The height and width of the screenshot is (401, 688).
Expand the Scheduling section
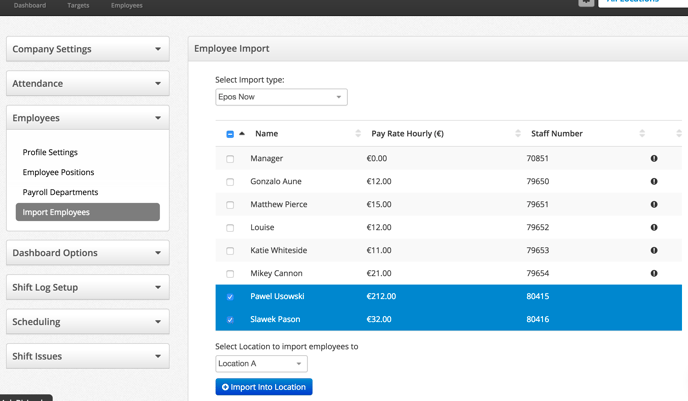(88, 322)
